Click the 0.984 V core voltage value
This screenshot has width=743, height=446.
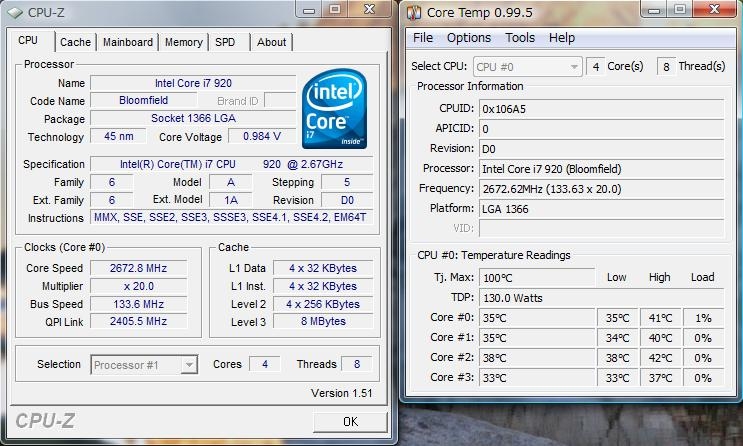coord(262,137)
